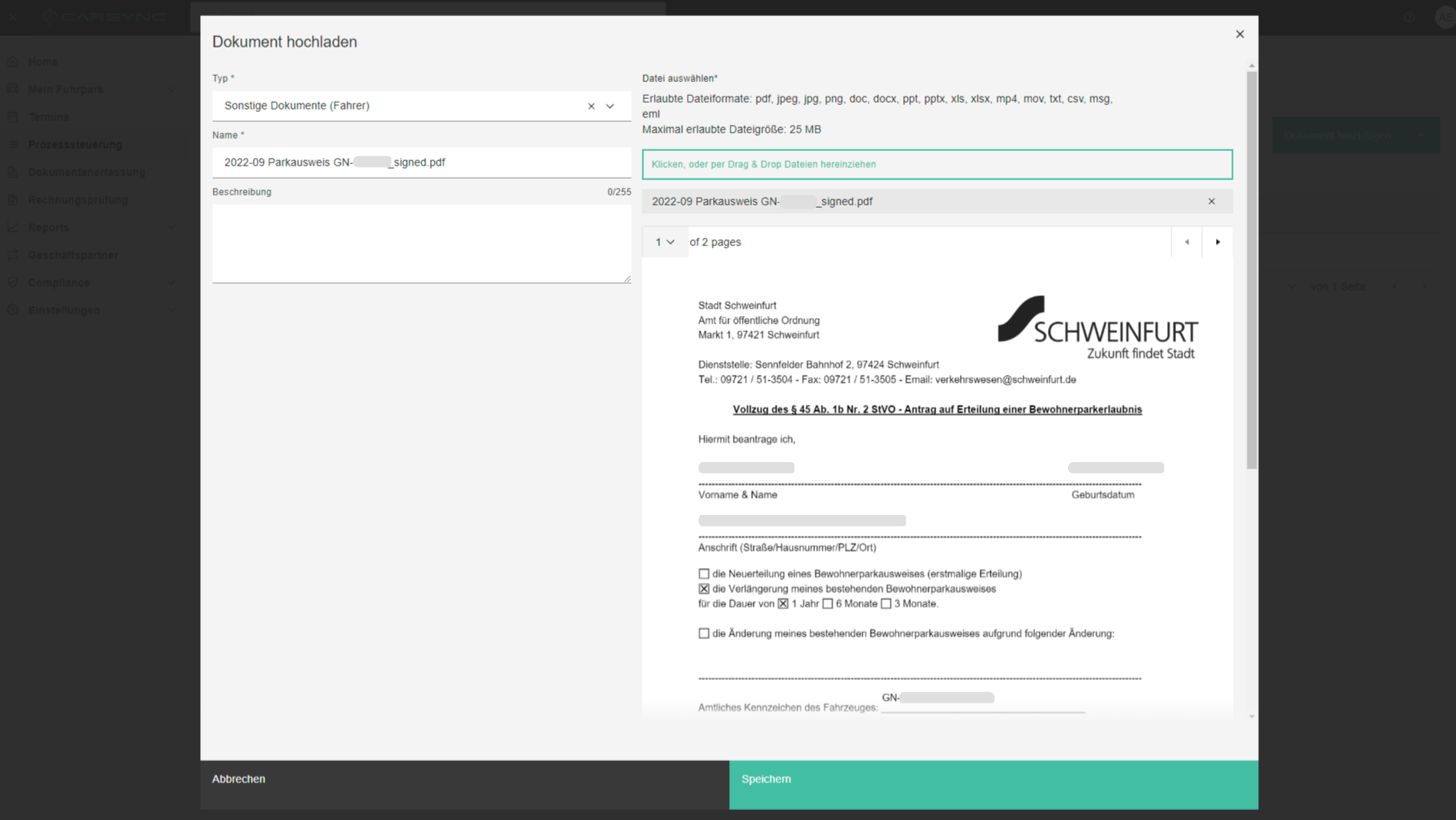Screen dimensions: 1456x820
Task: Toggle Änderung meines bestehenden Bewohnerparkausweises checkbox
Action: pos(704,633)
